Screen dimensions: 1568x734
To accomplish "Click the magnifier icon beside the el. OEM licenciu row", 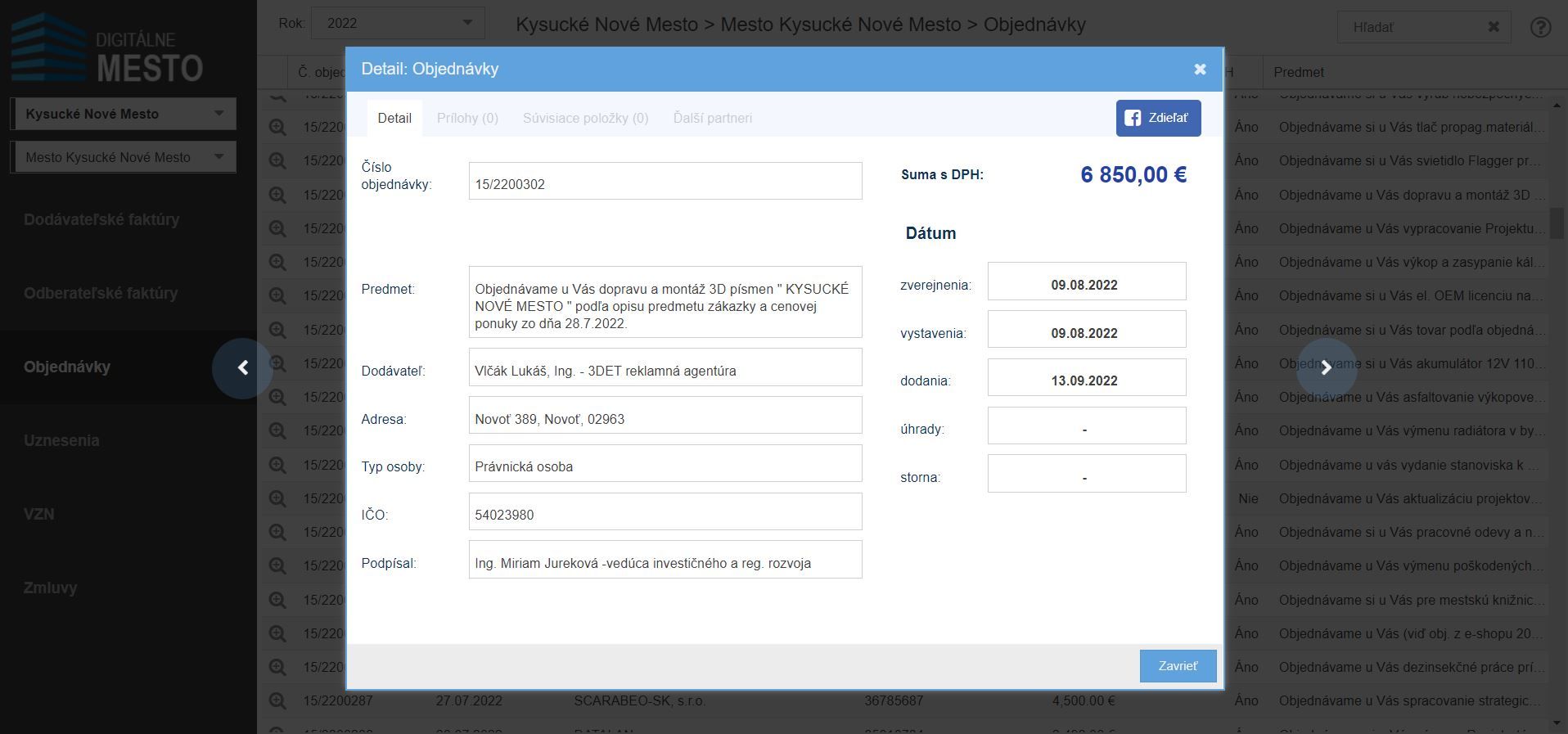I will pyautogui.click(x=277, y=295).
